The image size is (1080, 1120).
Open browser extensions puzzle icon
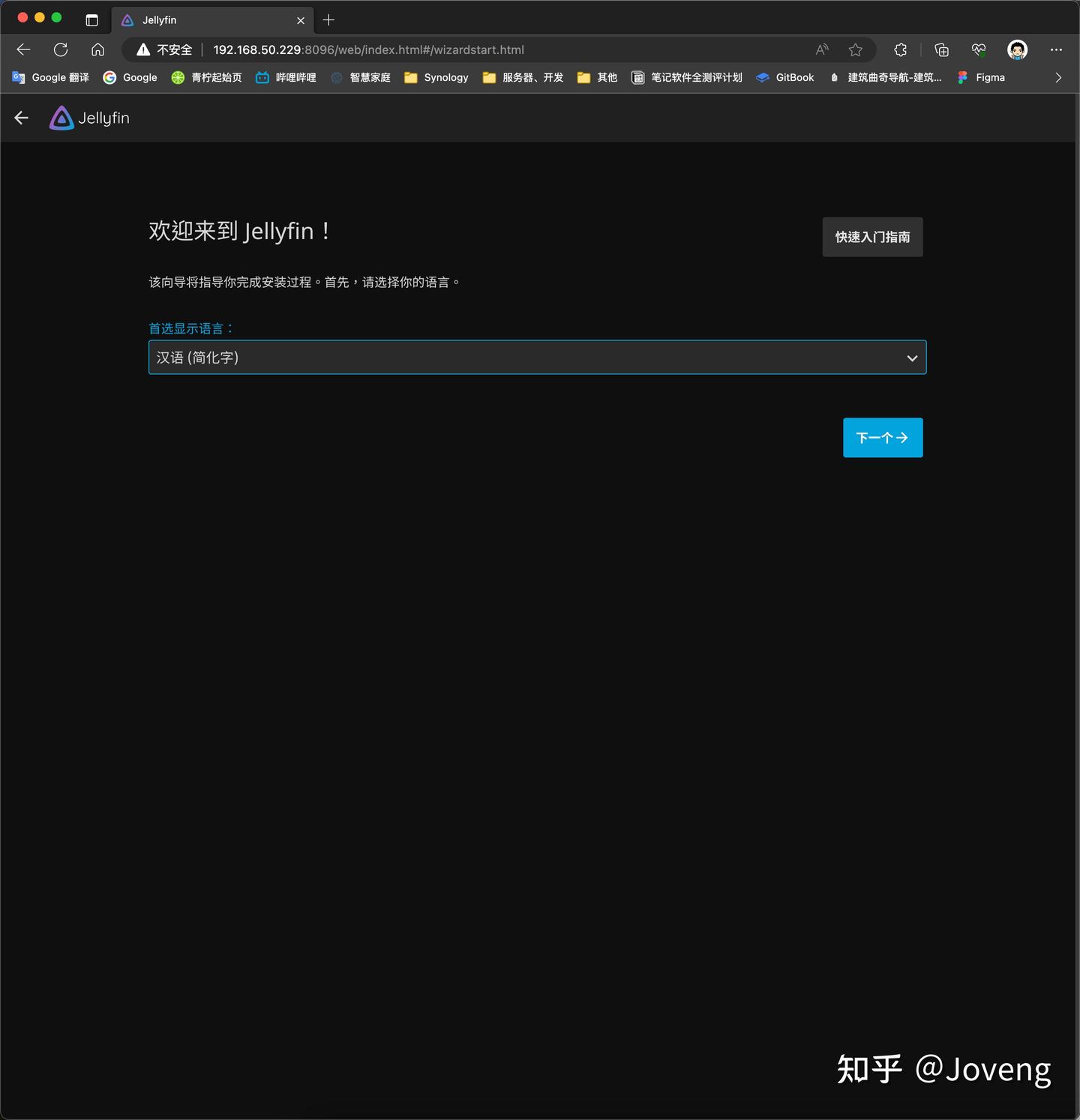tap(901, 49)
